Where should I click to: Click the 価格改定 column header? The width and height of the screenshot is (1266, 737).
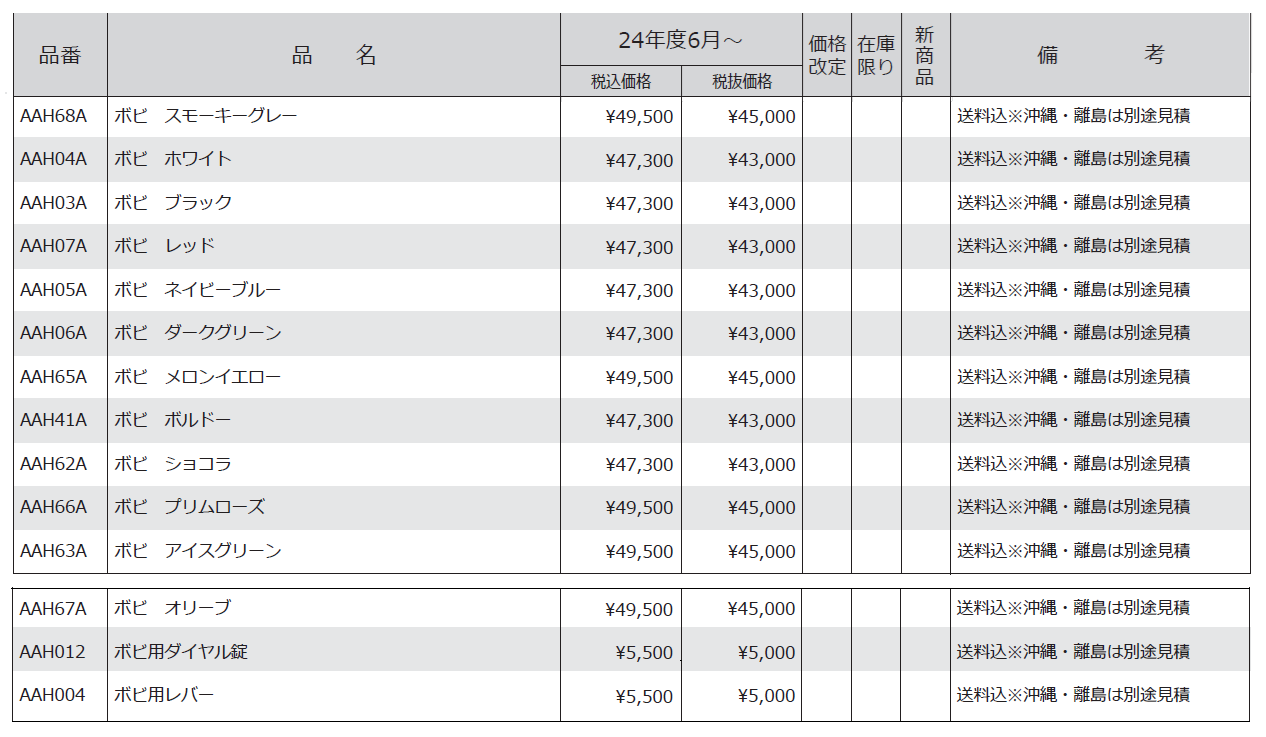827,56
